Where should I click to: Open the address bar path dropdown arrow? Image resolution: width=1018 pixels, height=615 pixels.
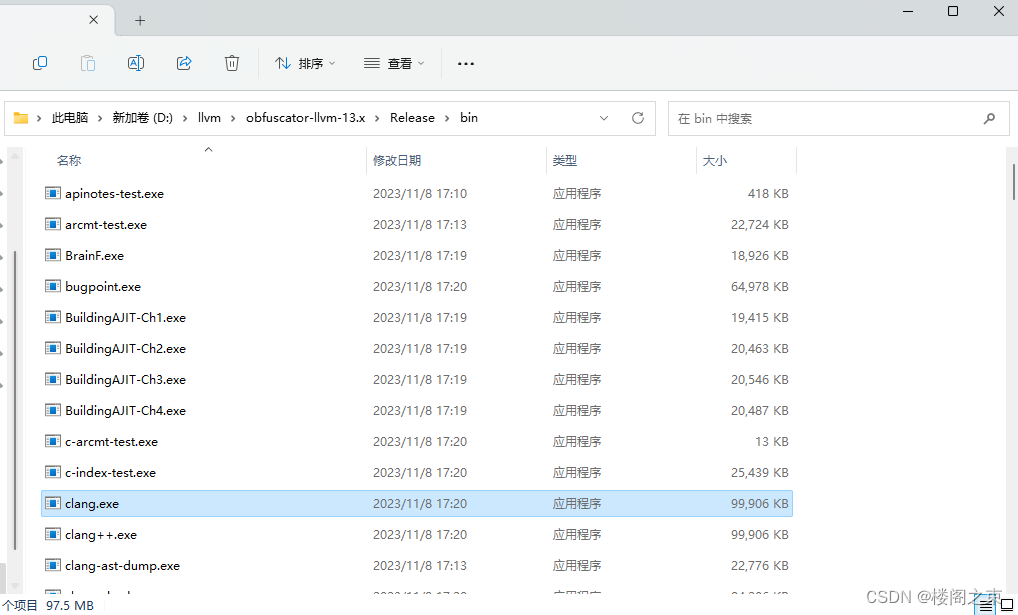click(x=604, y=117)
